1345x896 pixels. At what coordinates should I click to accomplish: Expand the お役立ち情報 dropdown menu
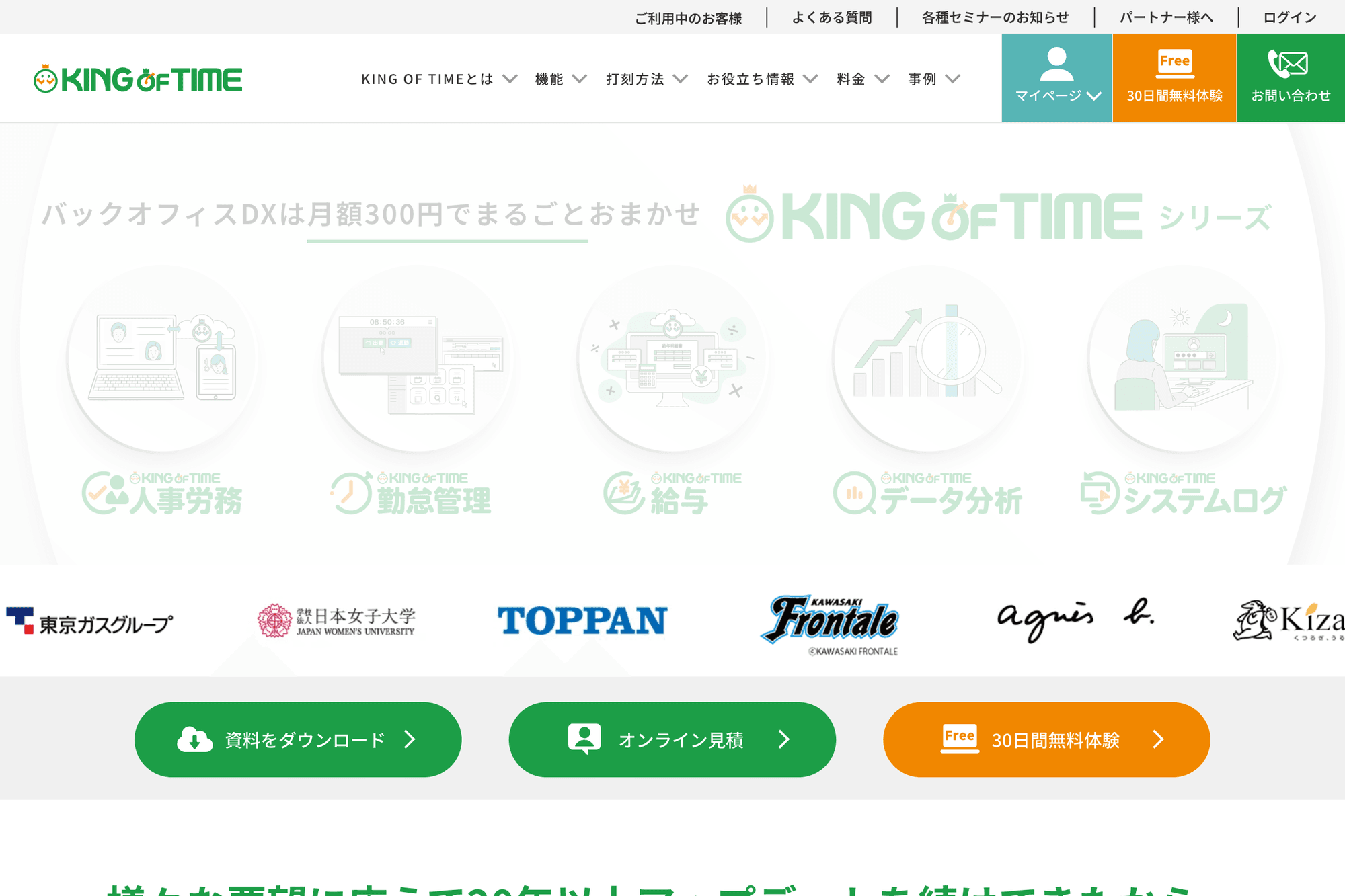pyautogui.click(x=763, y=79)
